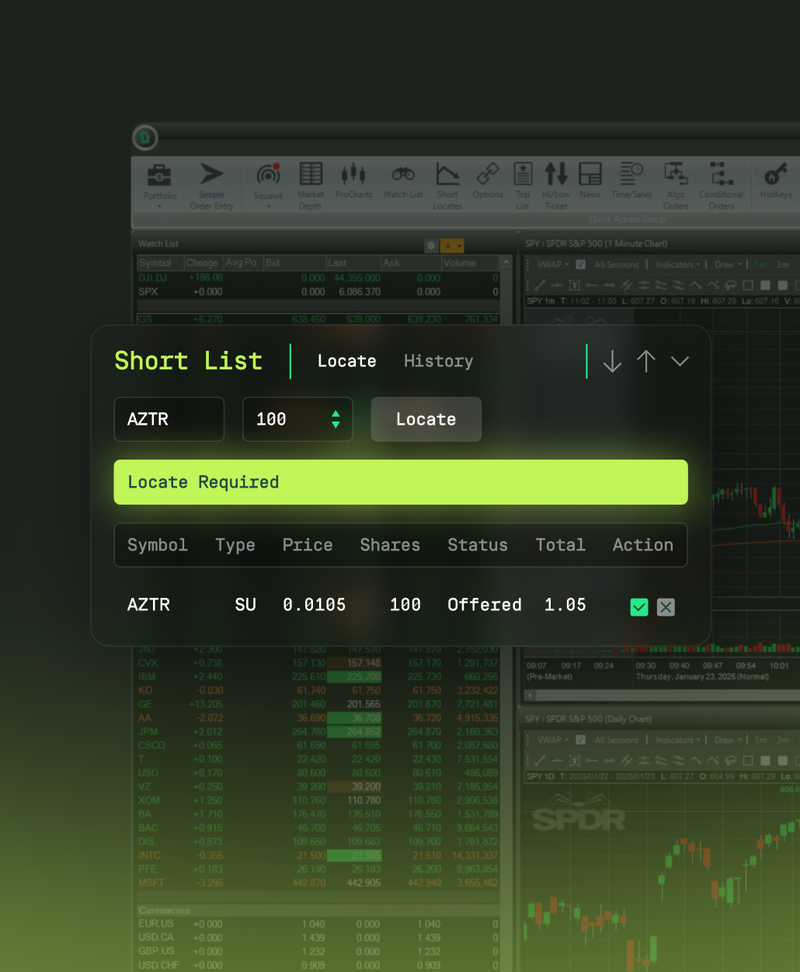Open the Hi/Low Ticker tool
This screenshot has height=972, width=800.
point(556,174)
